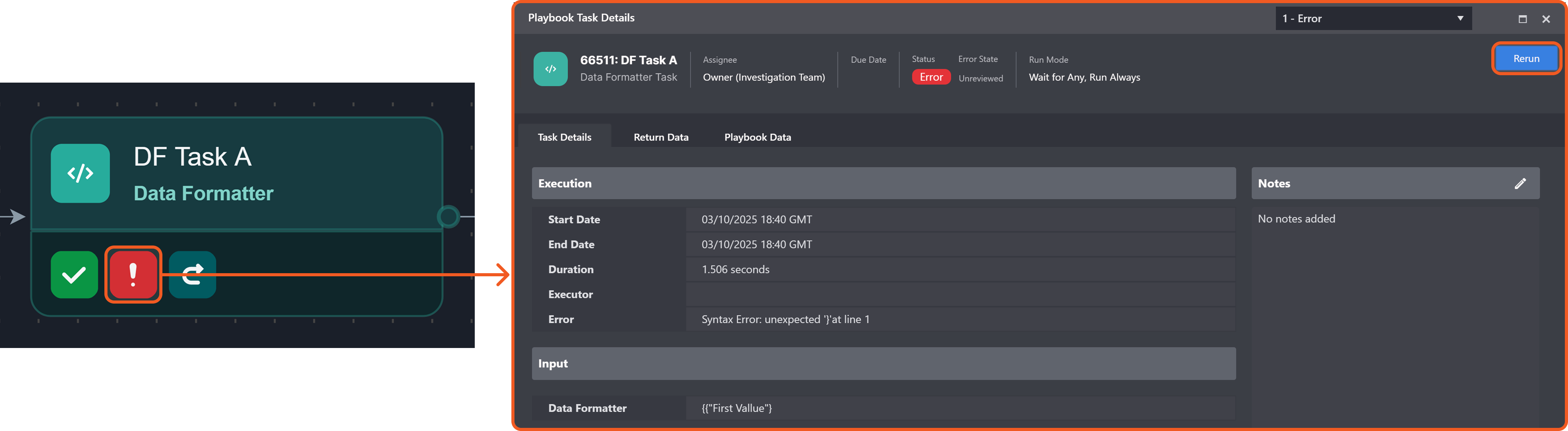Viewport: 1568px width, 431px height.
Task: Click the Data Formatter code icon on the node
Action: coord(80,173)
